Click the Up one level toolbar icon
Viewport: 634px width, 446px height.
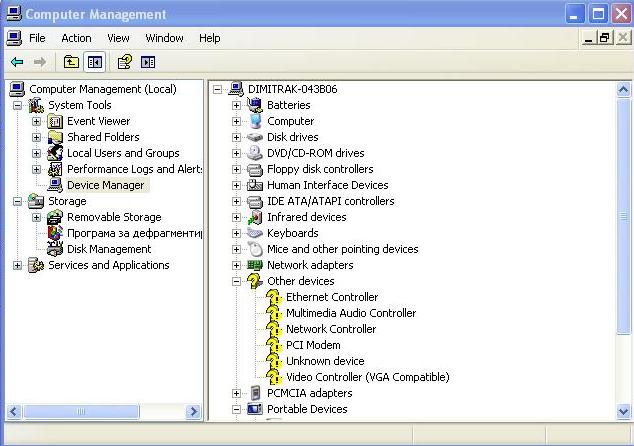click(x=71, y=62)
